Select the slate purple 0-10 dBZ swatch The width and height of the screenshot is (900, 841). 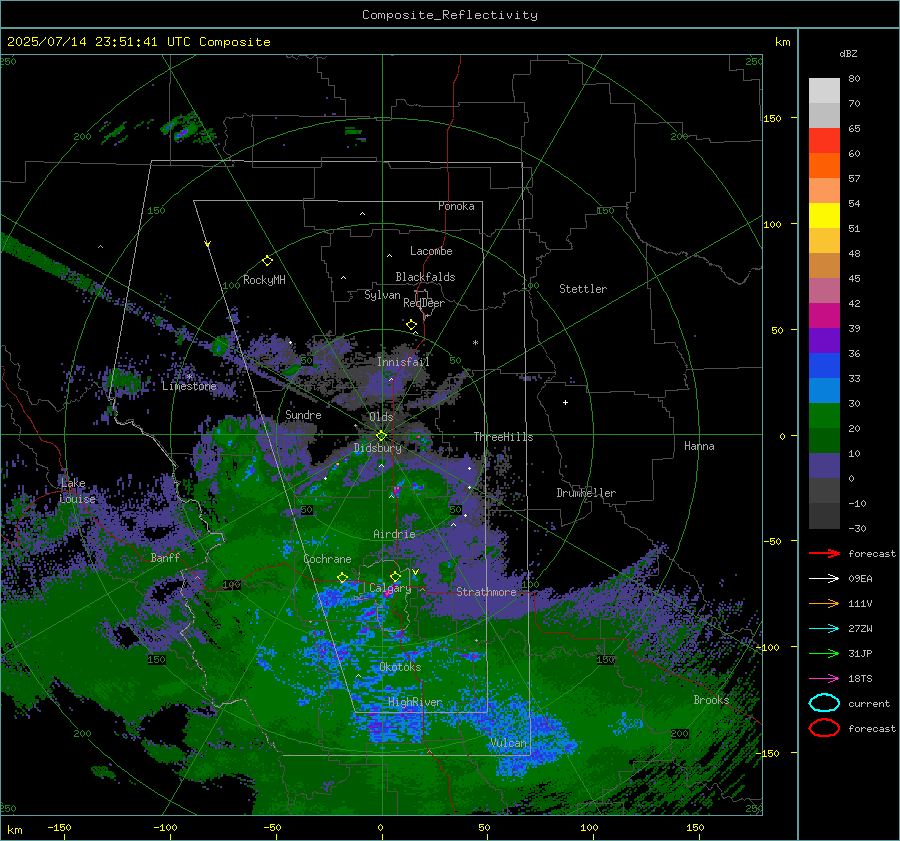pyautogui.click(x=824, y=466)
